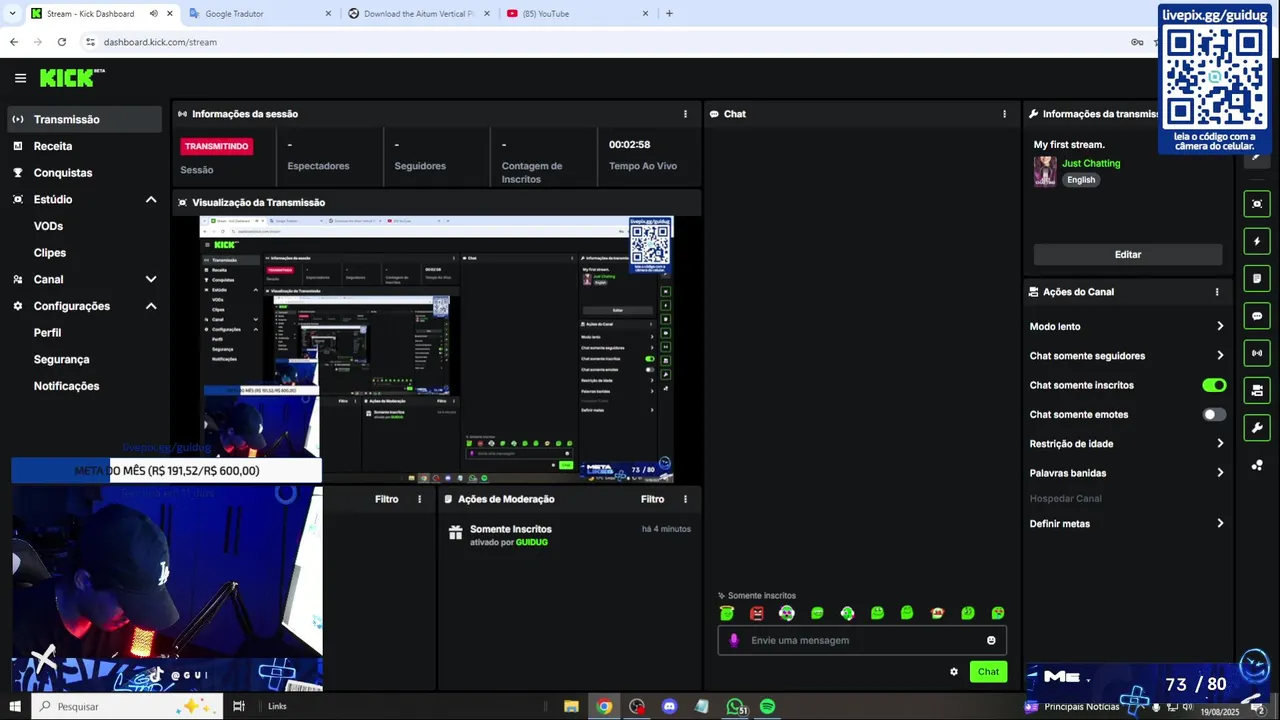Image resolution: width=1280 pixels, height=720 pixels.
Task: Click Editar stream information button
Action: [x=1128, y=254]
